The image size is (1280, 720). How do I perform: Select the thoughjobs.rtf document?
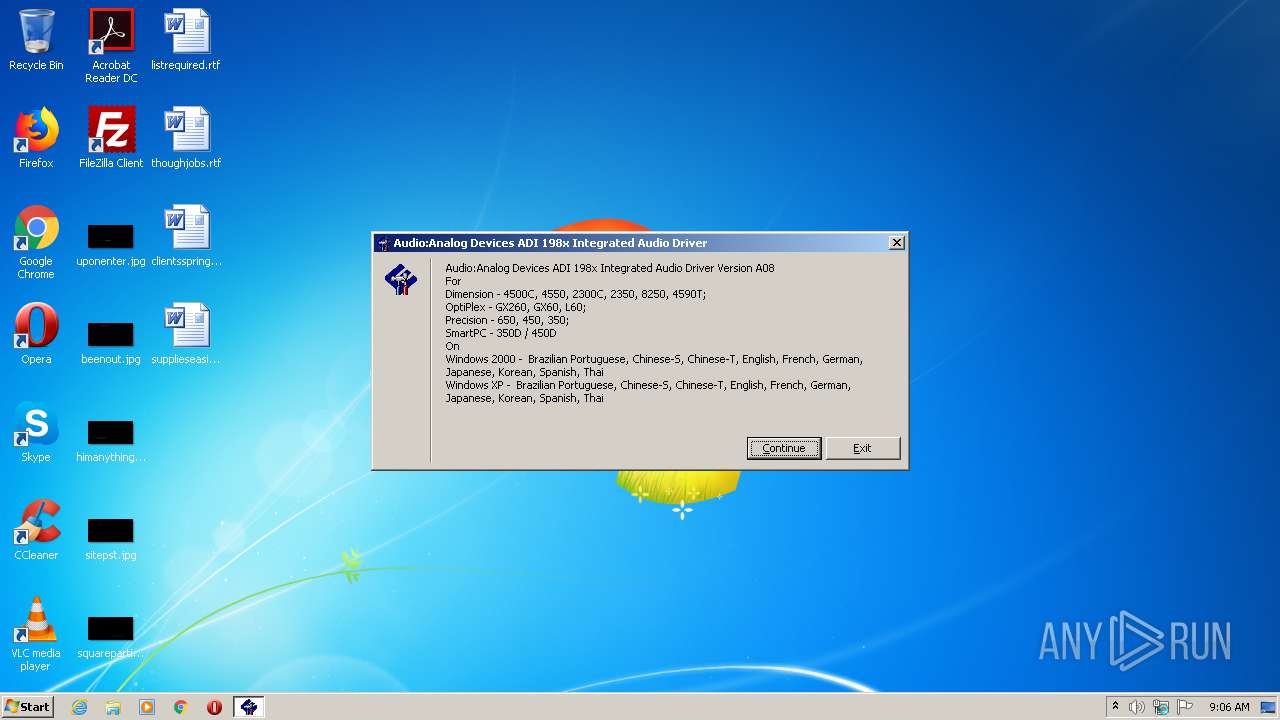point(186,138)
